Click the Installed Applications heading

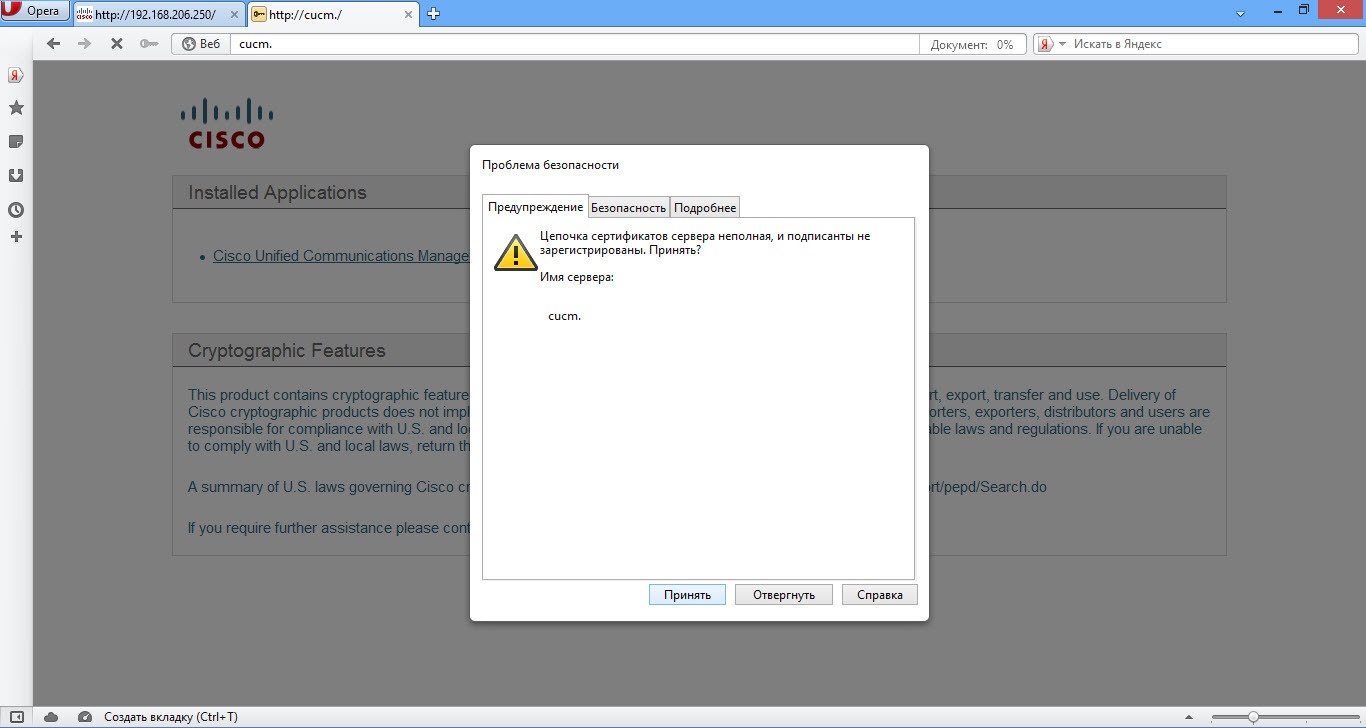pos(277,193)
